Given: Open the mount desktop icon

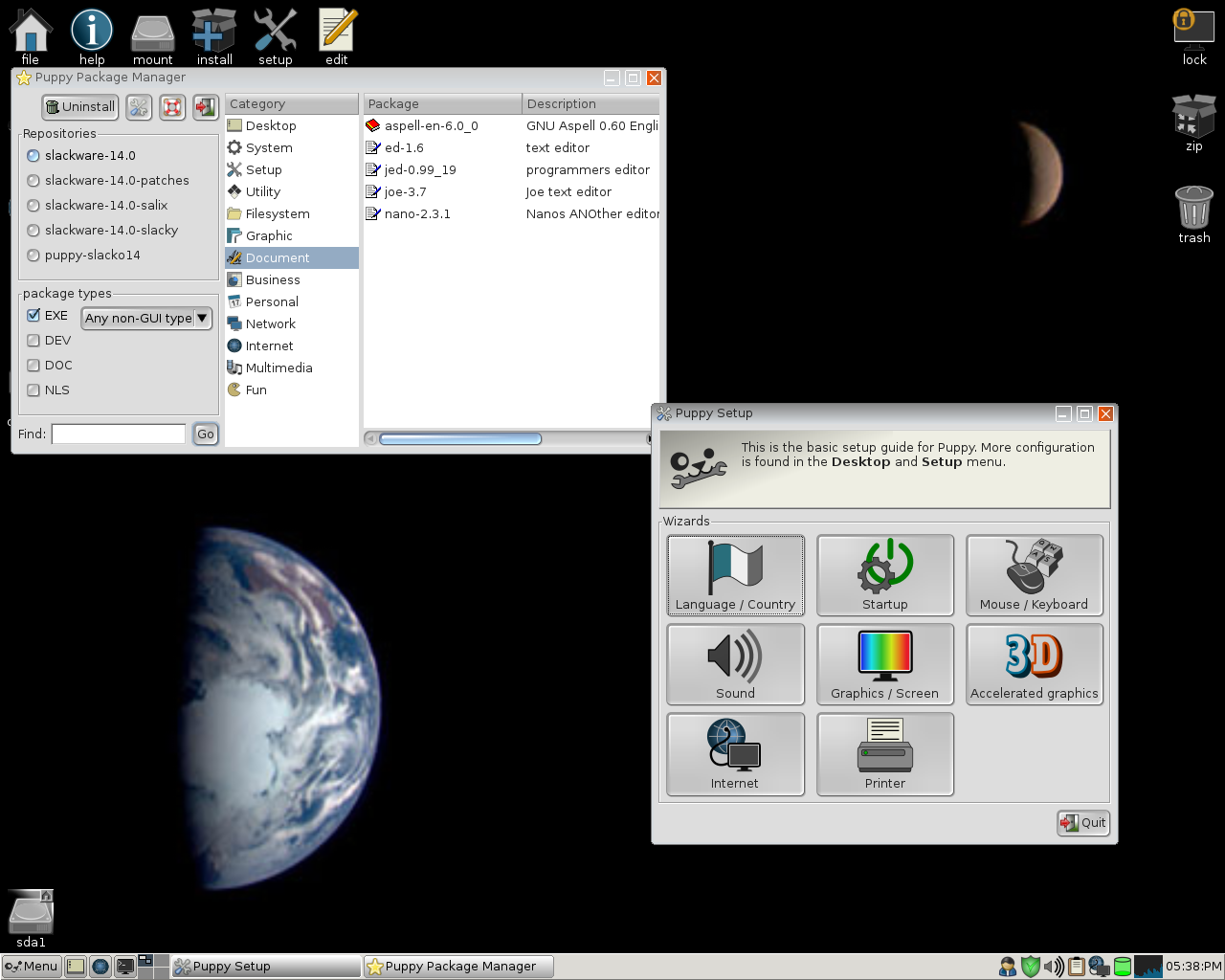Looking at the screenshot, I should pos(153,38).
